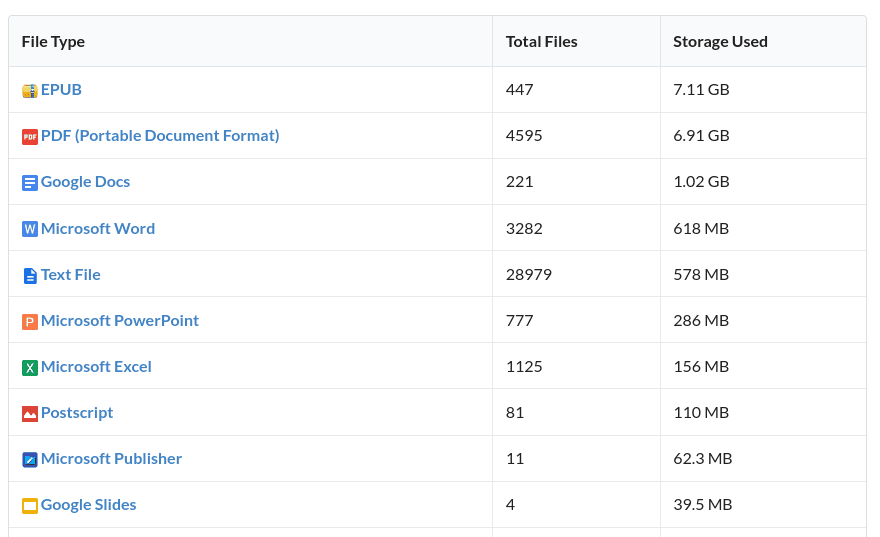This screenshot has height=537, width=880.
Task: Click the 110 MB storage value
Action: 701,412
